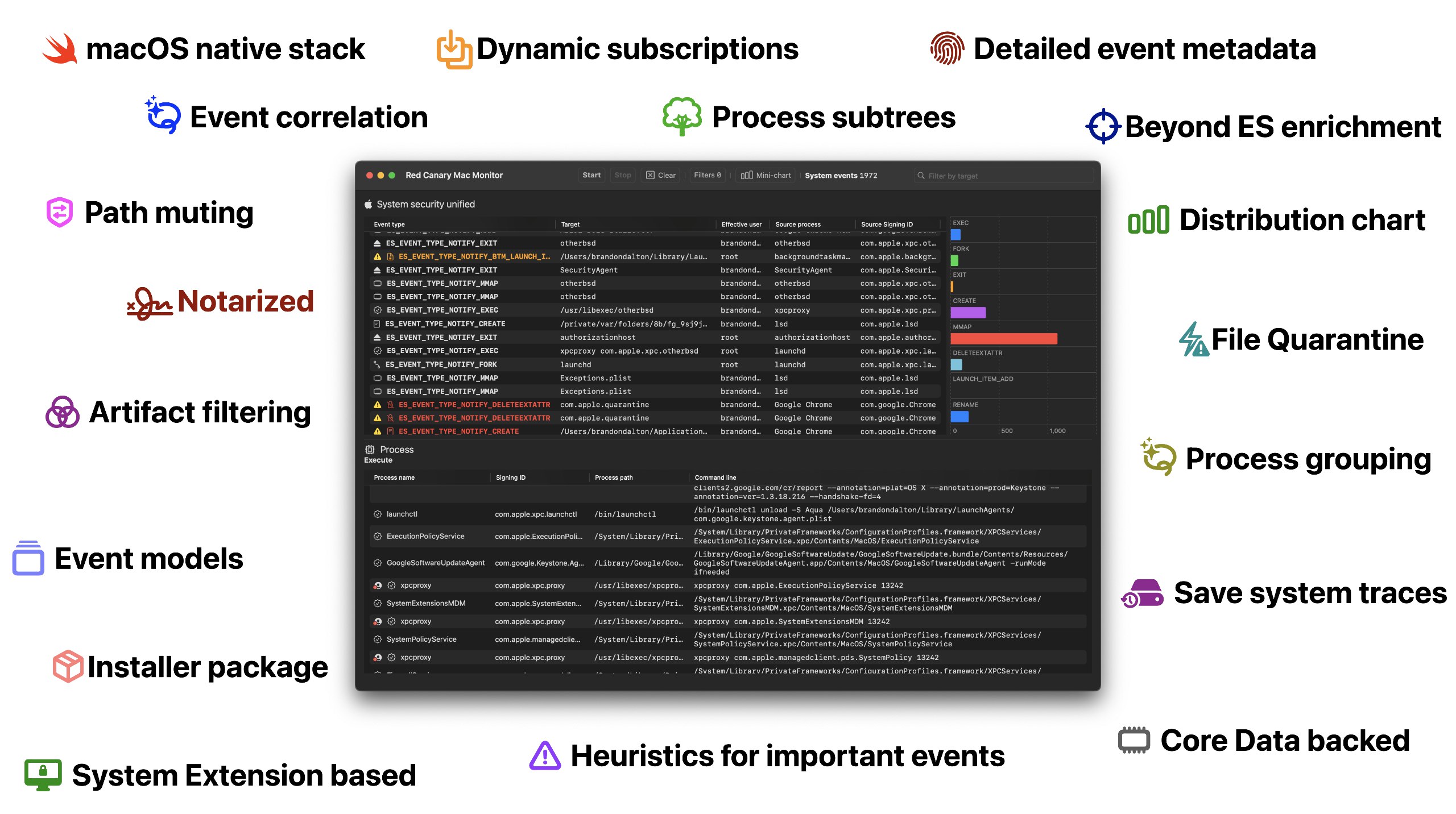Select the ExecutionPolicyService process row
Image resolution: width=1456 pixels, height=814 pixels.
pyautogui.click(x=728, y=537)
